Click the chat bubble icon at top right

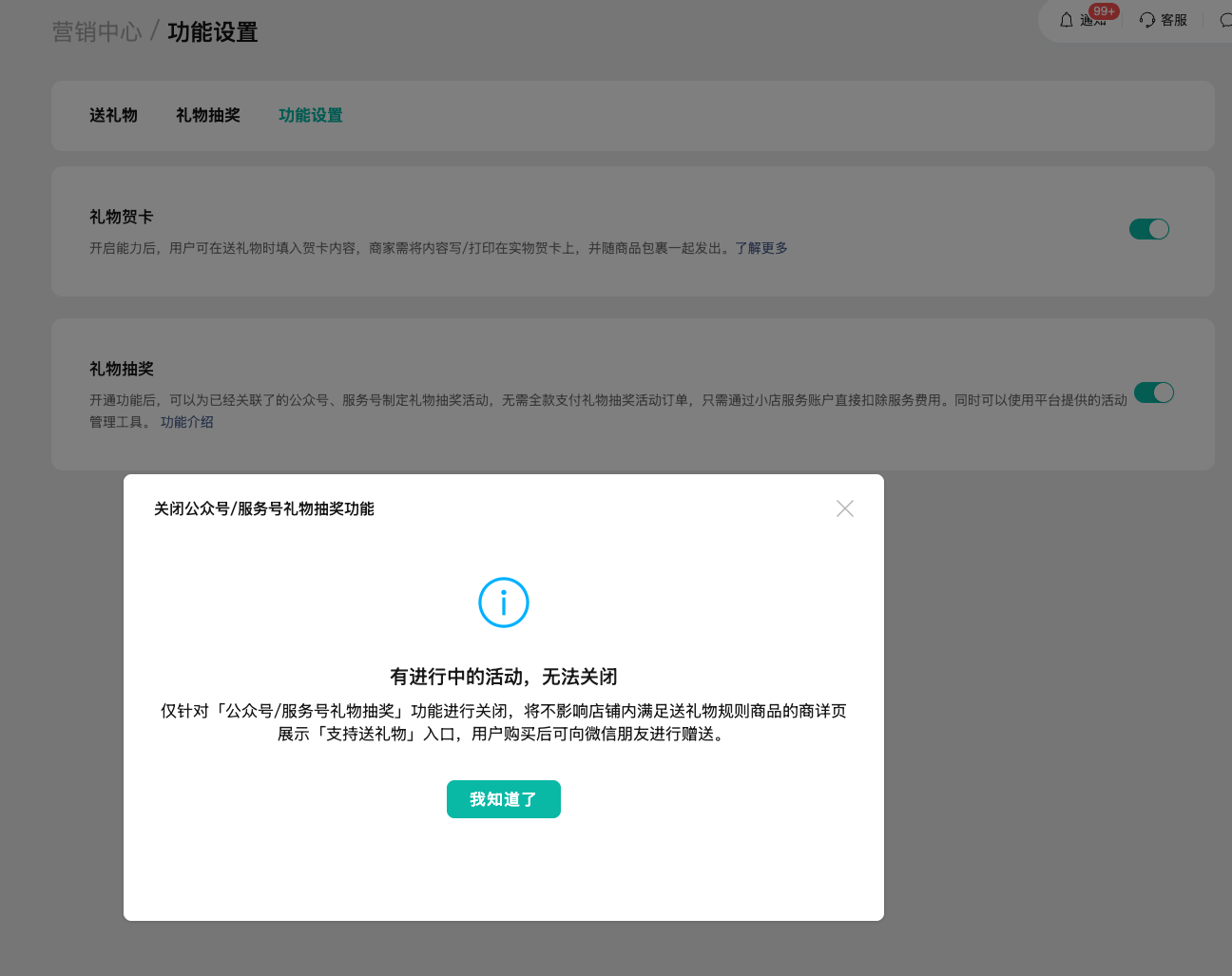(x=1225, y=20)
